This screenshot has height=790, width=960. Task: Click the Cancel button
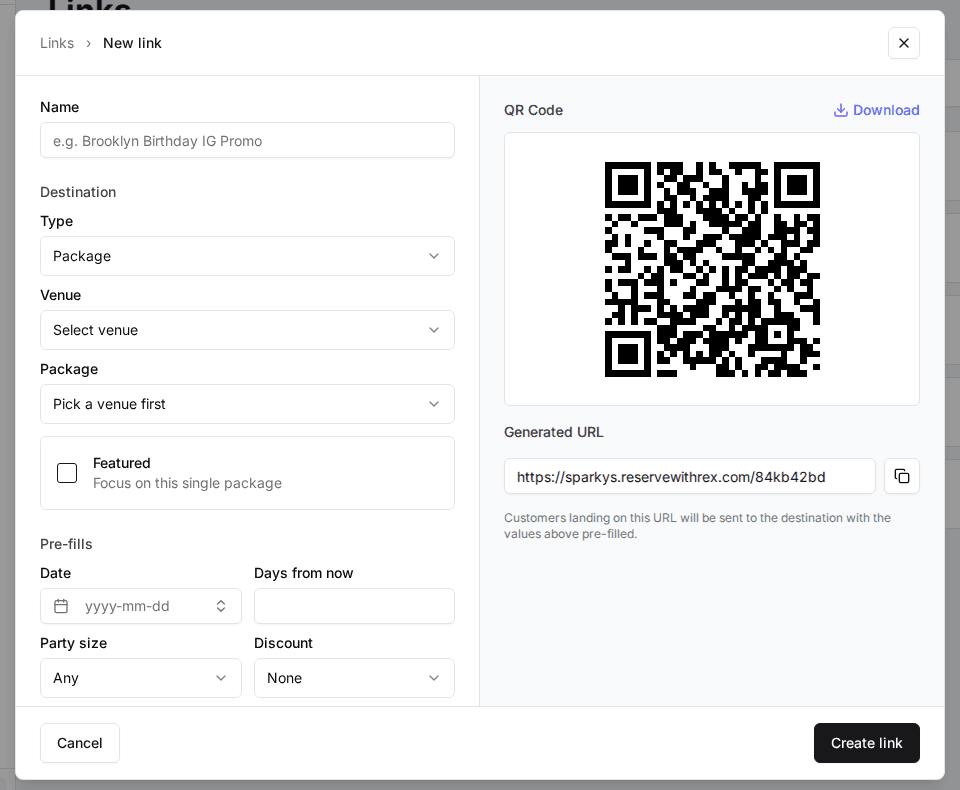point(80,743)
